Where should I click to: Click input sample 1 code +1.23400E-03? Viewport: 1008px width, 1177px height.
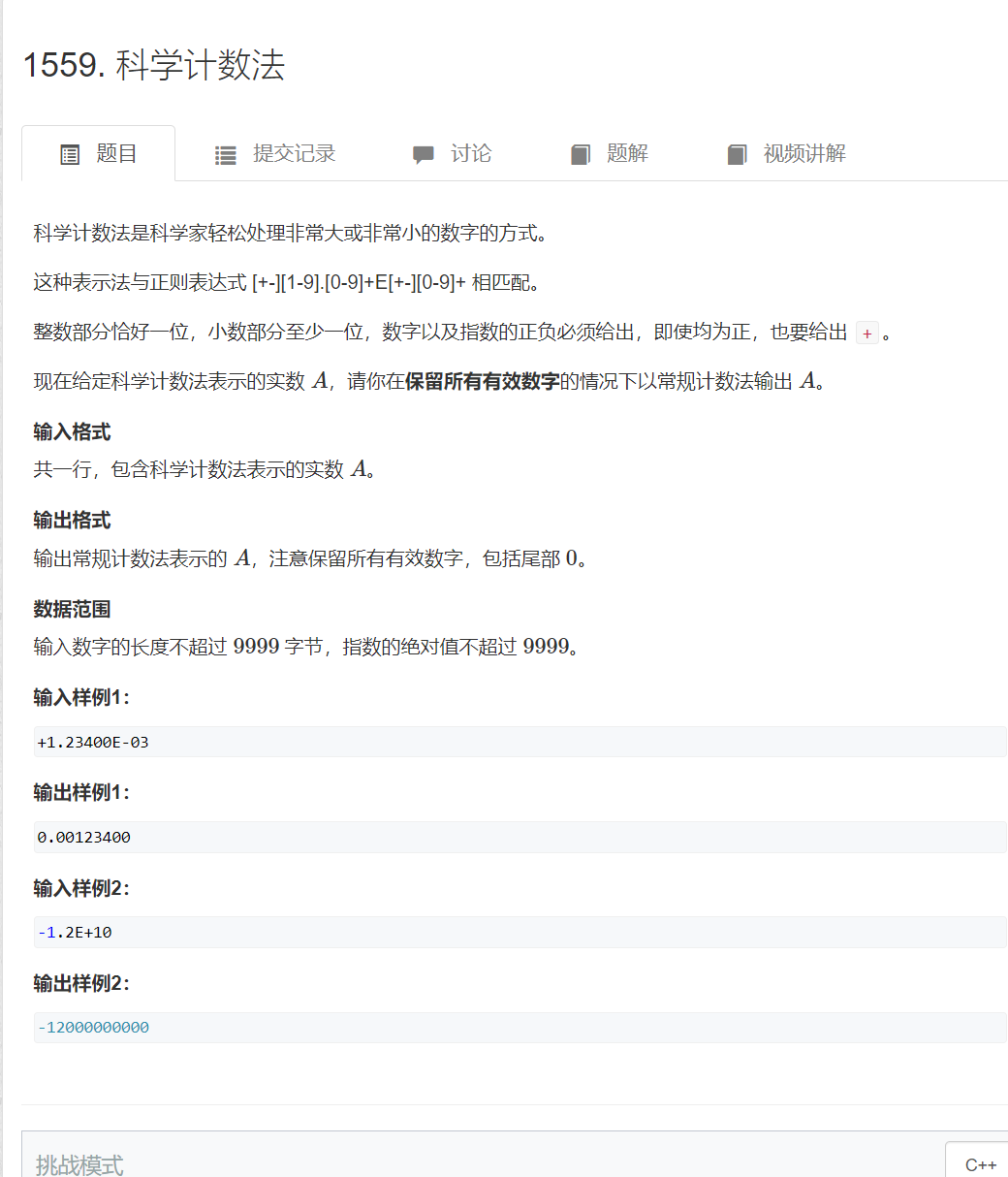[520, 742]
